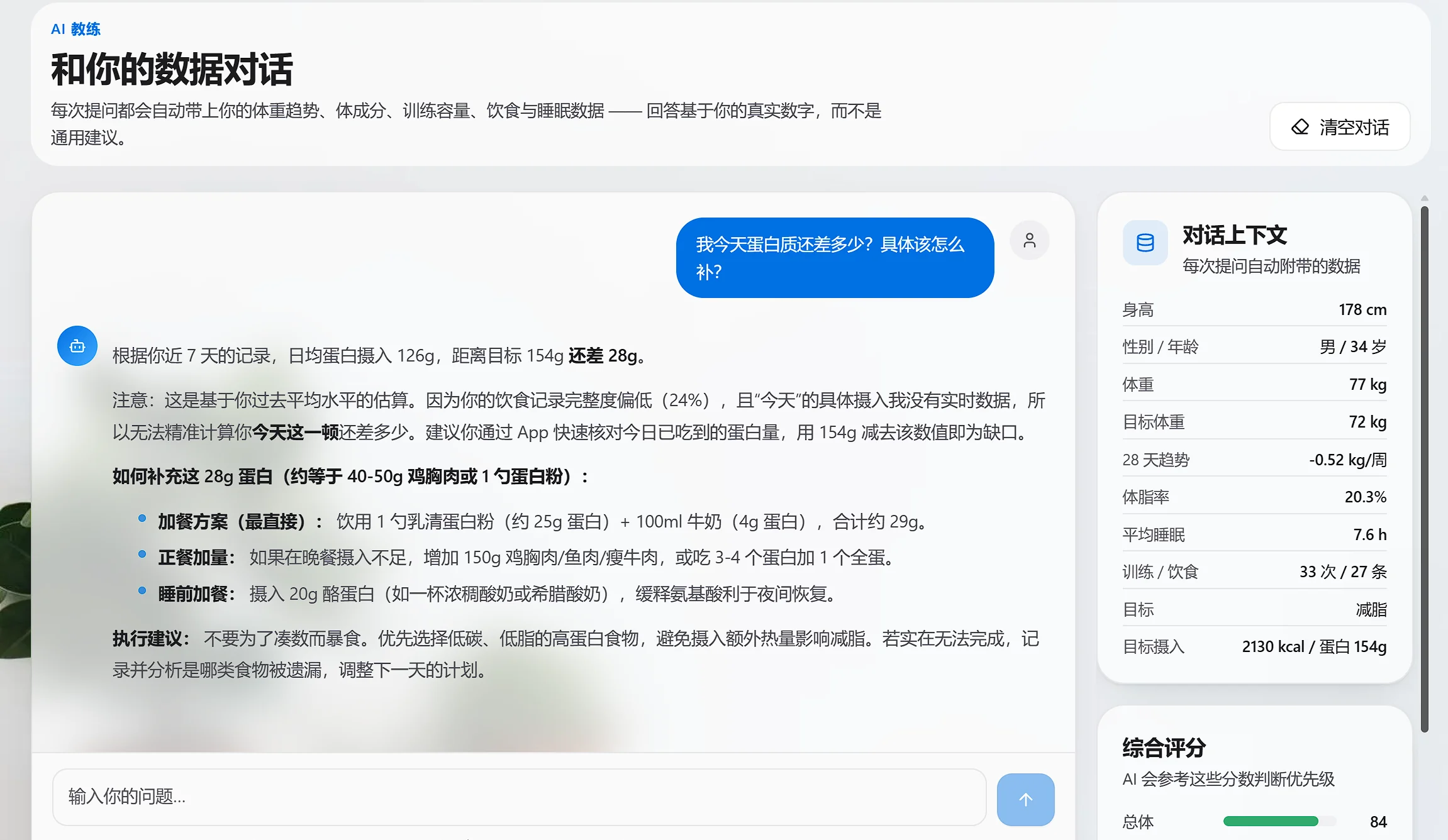Click the 正餐加量 bullet heading
1448x840 pixels.
tap(196, 557)
